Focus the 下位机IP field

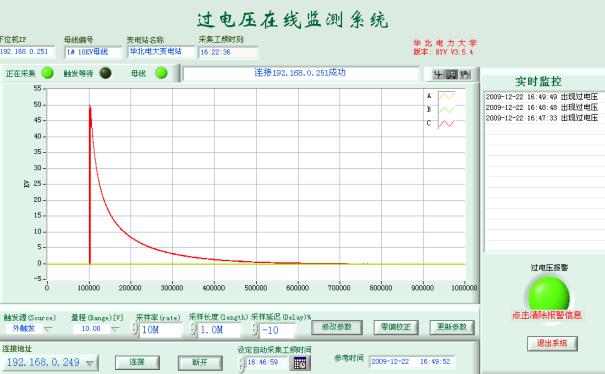(27, 52)
